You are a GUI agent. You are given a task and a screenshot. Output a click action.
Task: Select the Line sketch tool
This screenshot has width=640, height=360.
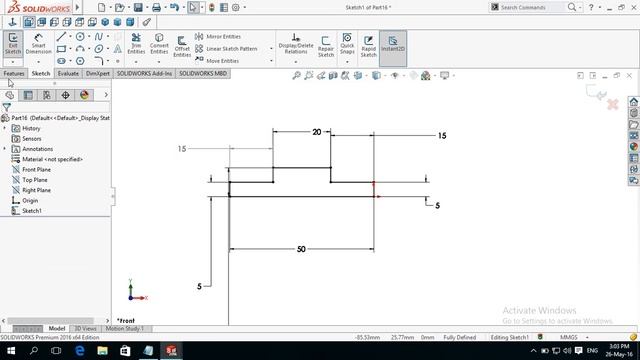61,37
